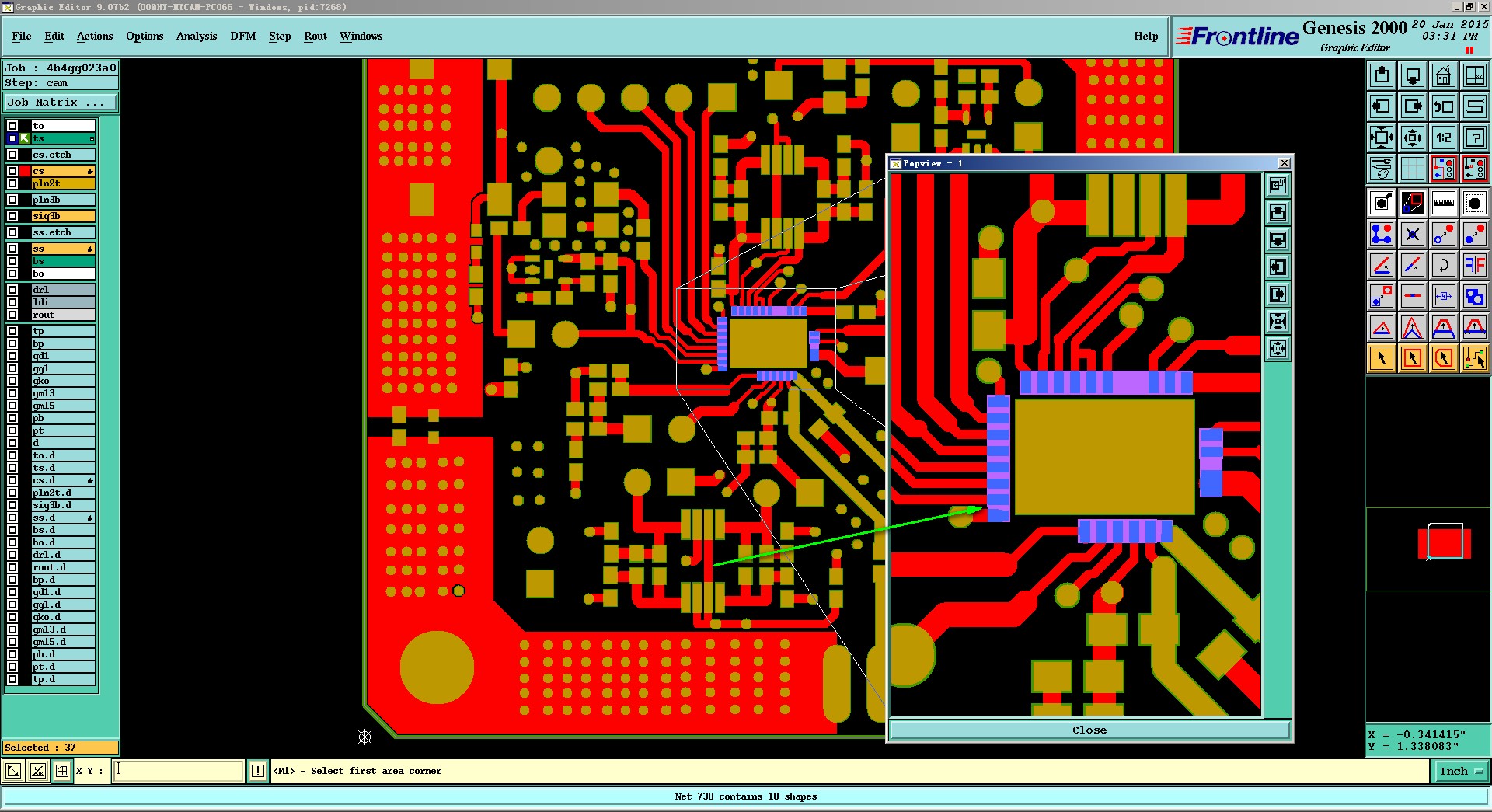The height and width of the screenshot is (812, 1492).
Task: Select the 'sig3b.d' layer name
Action: 63,505
